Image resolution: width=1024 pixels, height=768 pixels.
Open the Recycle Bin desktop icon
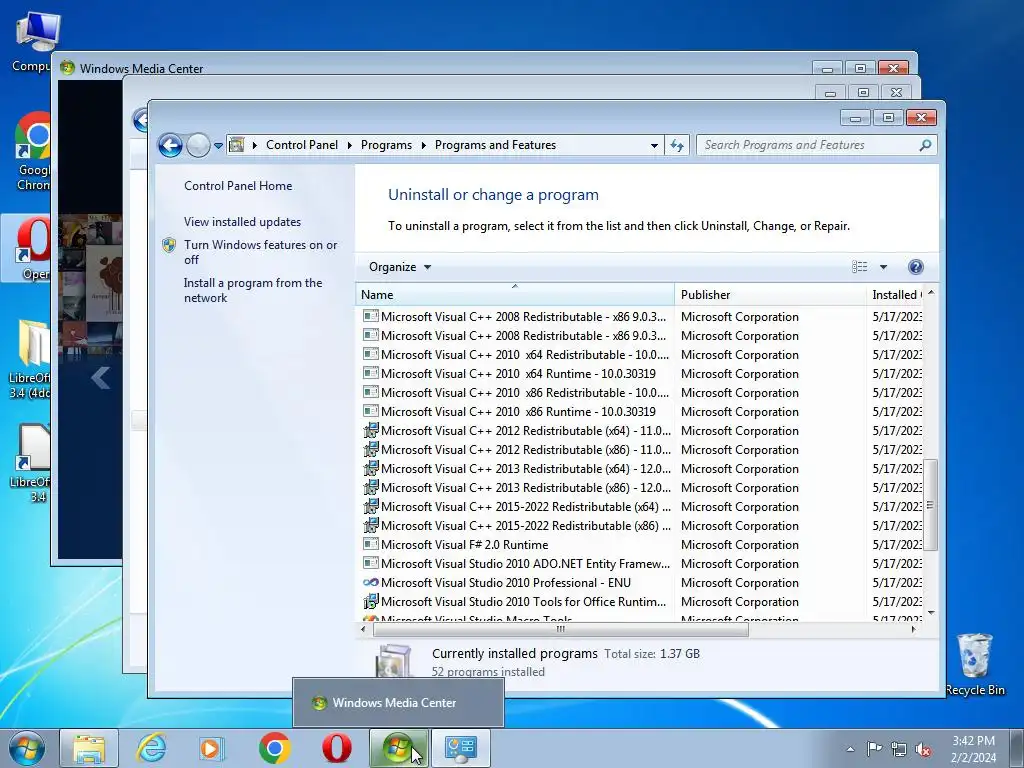click(974, 664)
